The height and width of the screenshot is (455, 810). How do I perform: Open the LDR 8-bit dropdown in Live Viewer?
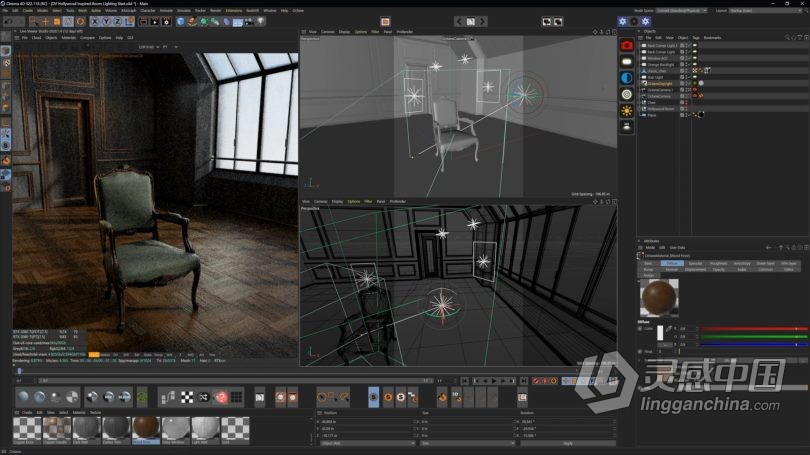point(149,47)
